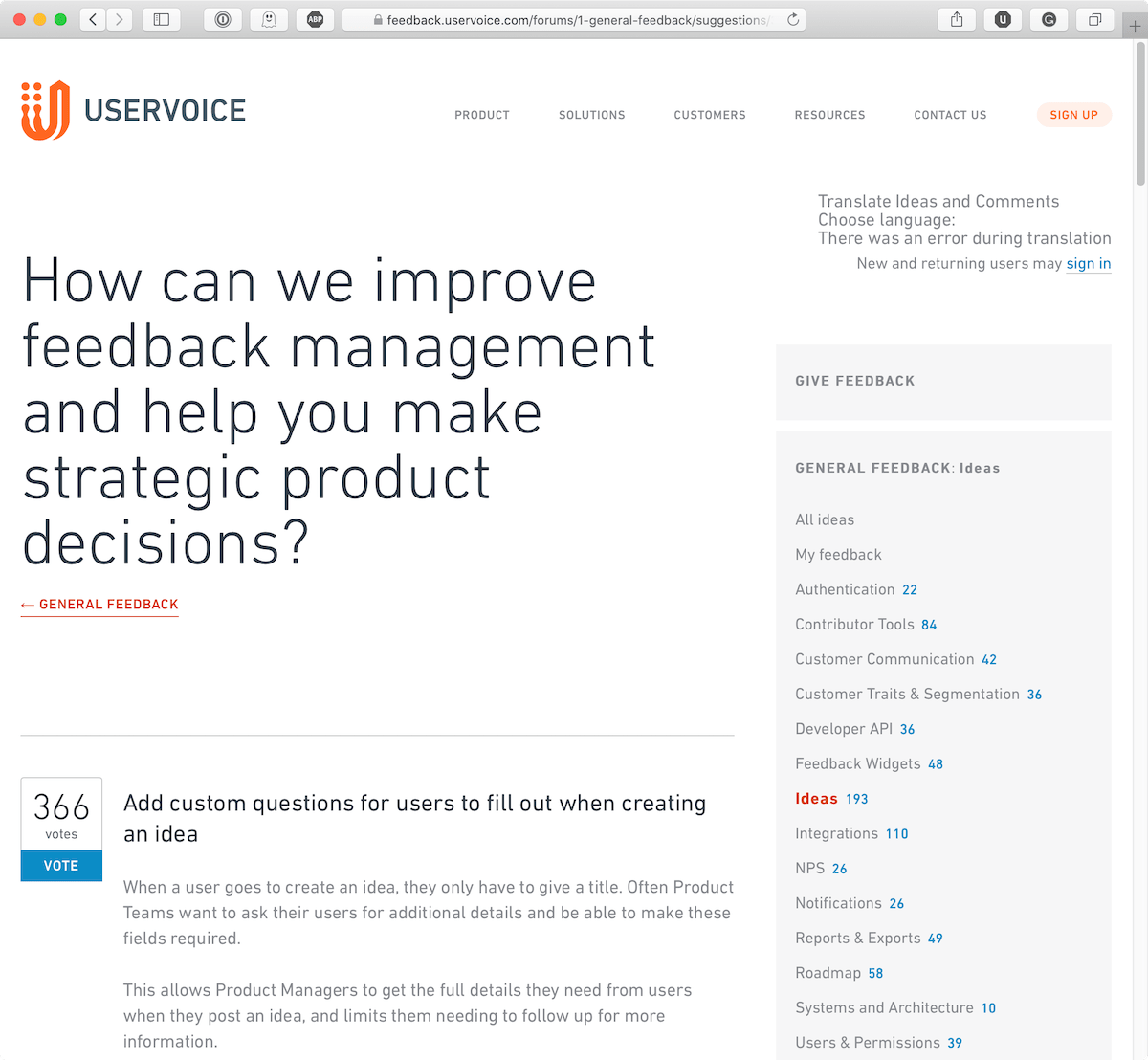Click 'GENERAL FEEDBACK: Ideas' sidebar heading
The image size is (1148, 1060).
[x=897, y=468]
